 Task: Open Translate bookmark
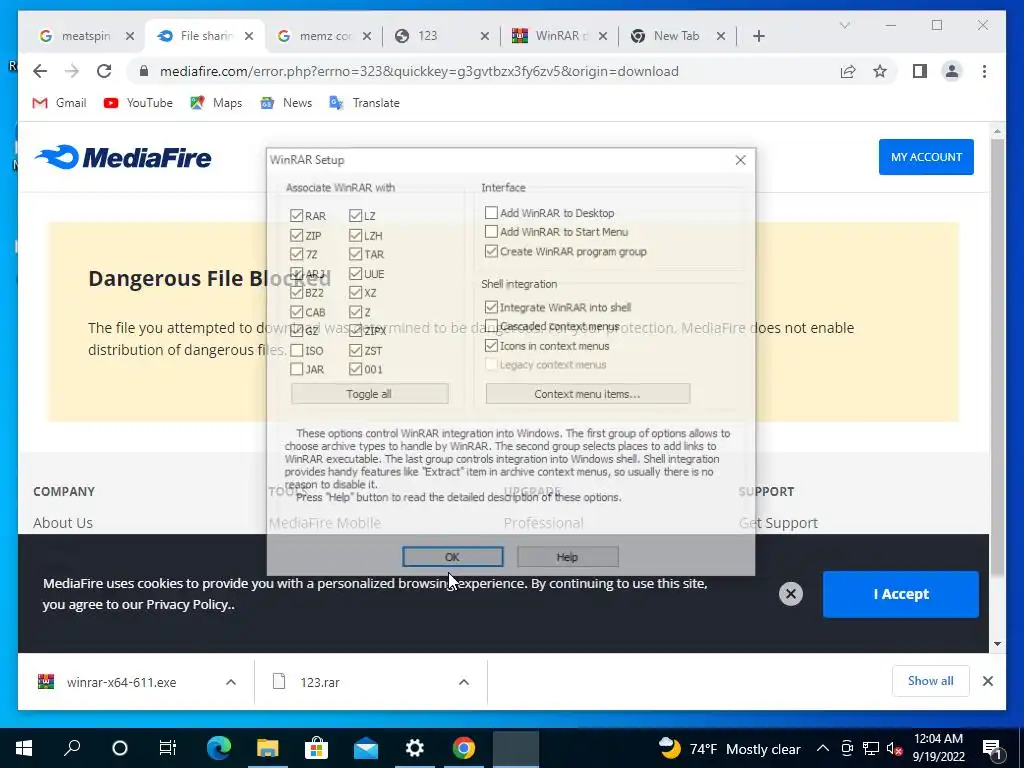pos(364,103)
